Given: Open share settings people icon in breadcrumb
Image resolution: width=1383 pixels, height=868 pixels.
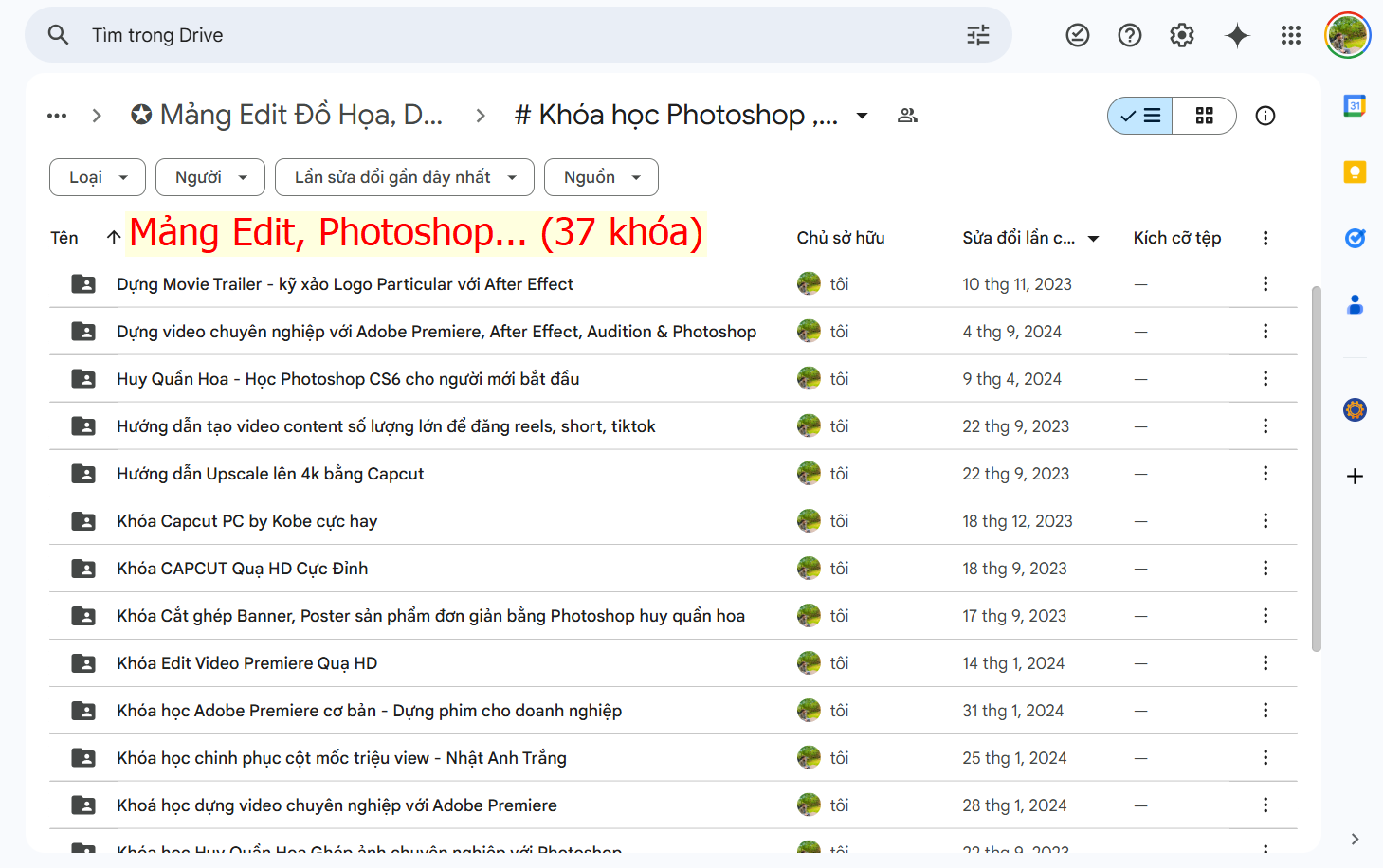Looking at the screenshot, I should pyautogui.click(x=907, y=116).
